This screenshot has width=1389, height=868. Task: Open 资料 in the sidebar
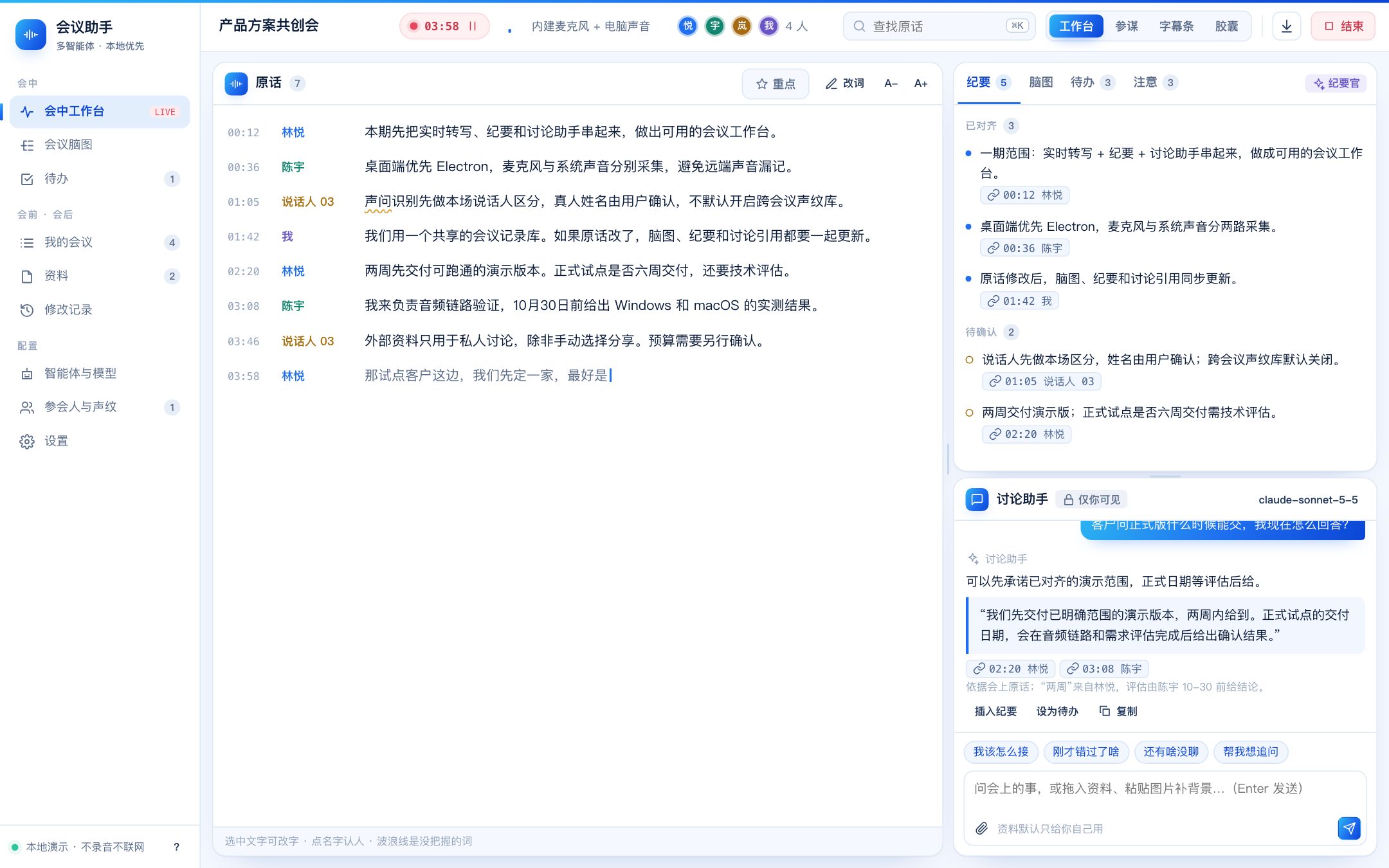pyautogui.click(x=100, y=276)
